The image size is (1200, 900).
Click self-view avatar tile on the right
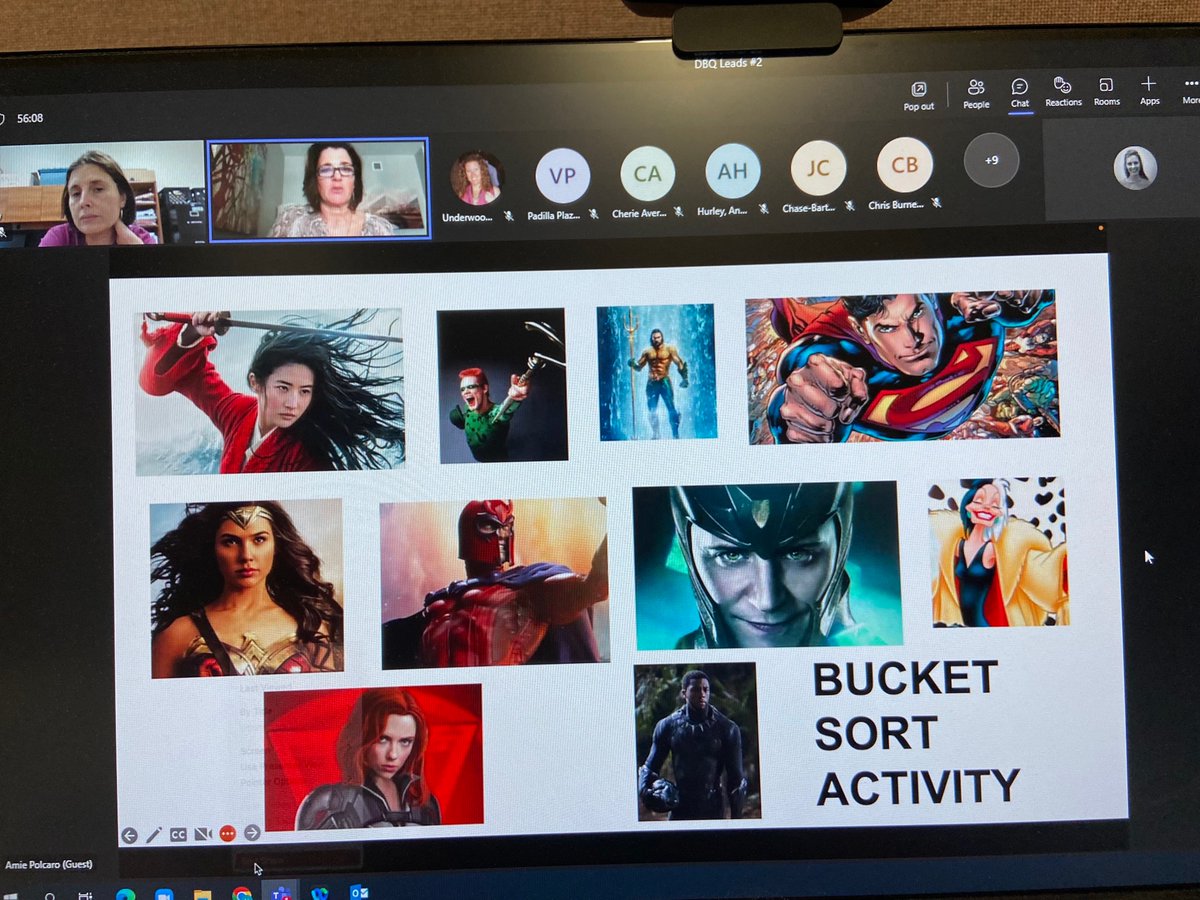coord(1135,168)
